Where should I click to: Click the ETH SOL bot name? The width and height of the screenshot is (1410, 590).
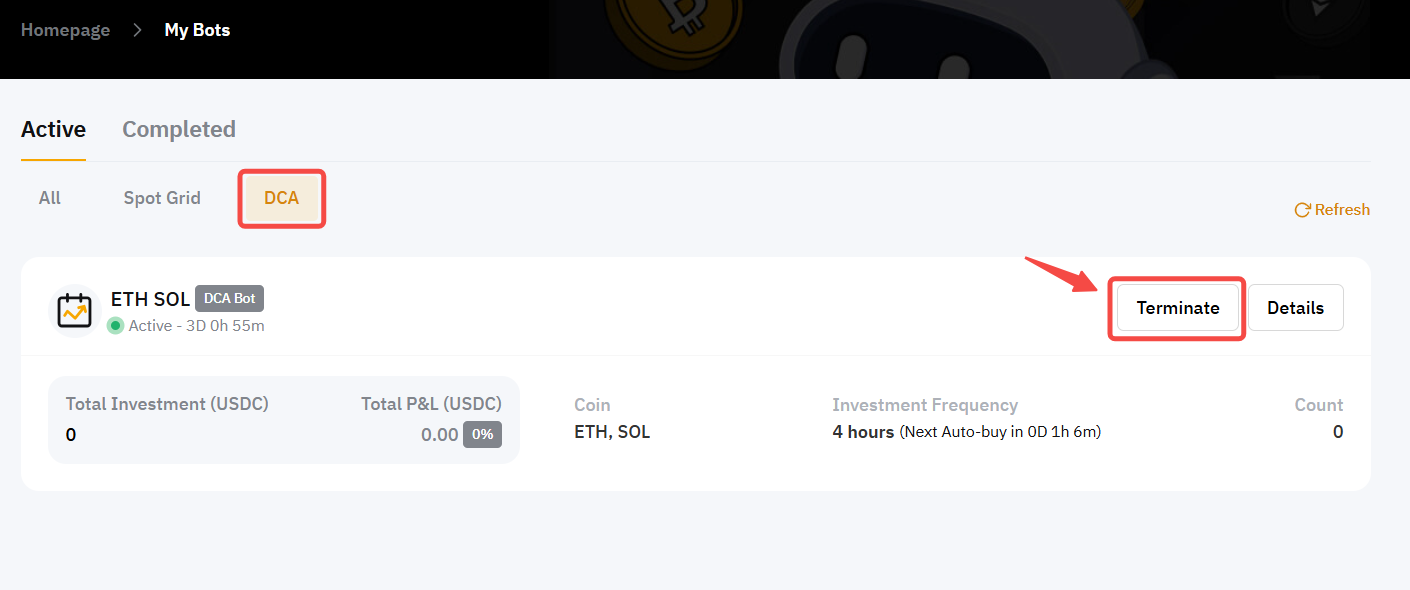pyautogui.click(x=150, y=299)
